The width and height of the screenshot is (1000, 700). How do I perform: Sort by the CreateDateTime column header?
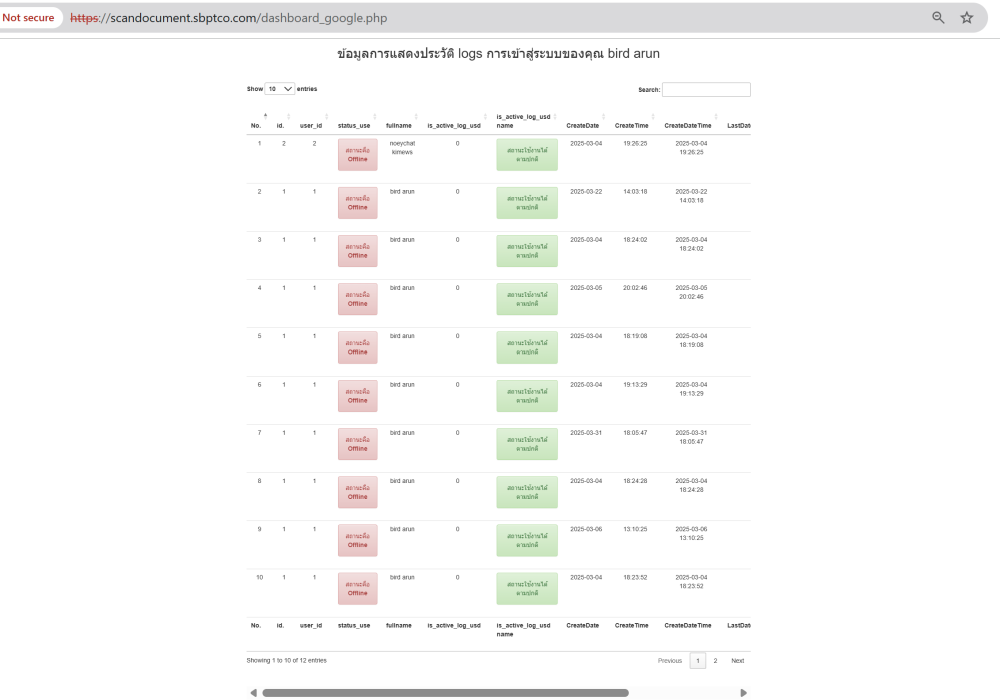click(688, 125)
